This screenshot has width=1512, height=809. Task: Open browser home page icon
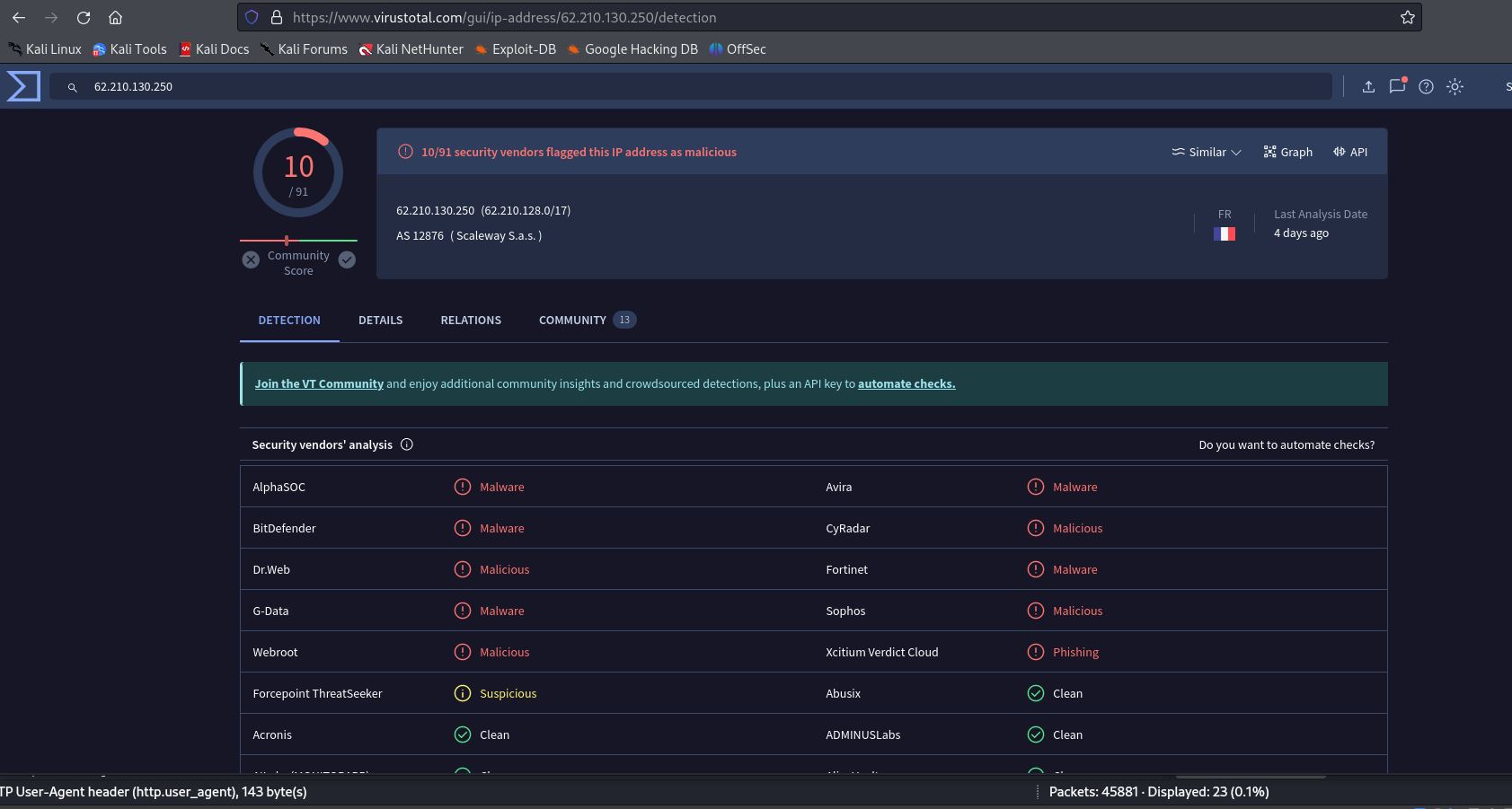pos(115,17)
